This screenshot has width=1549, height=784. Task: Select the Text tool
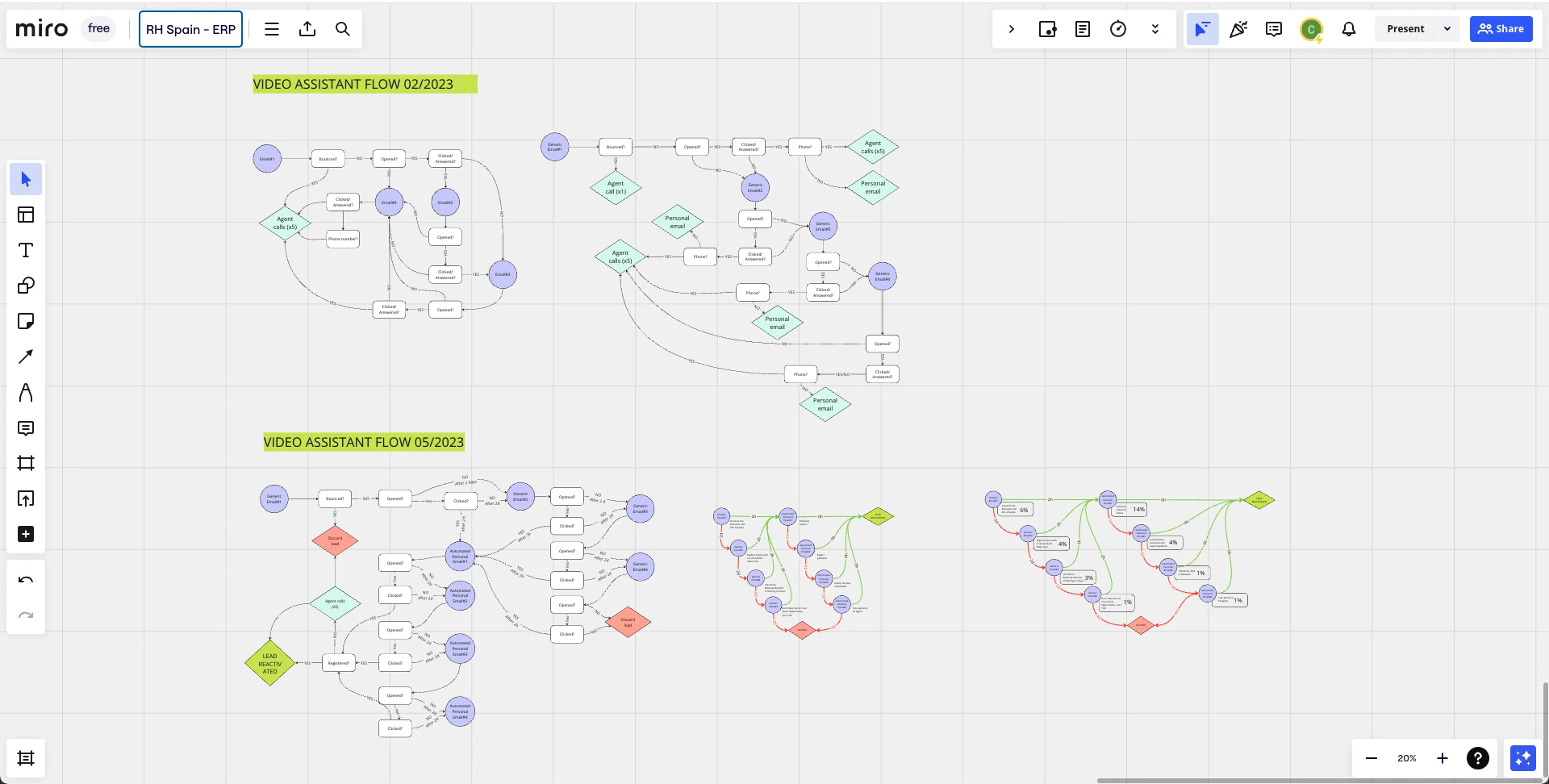click(x=26, y=250)
